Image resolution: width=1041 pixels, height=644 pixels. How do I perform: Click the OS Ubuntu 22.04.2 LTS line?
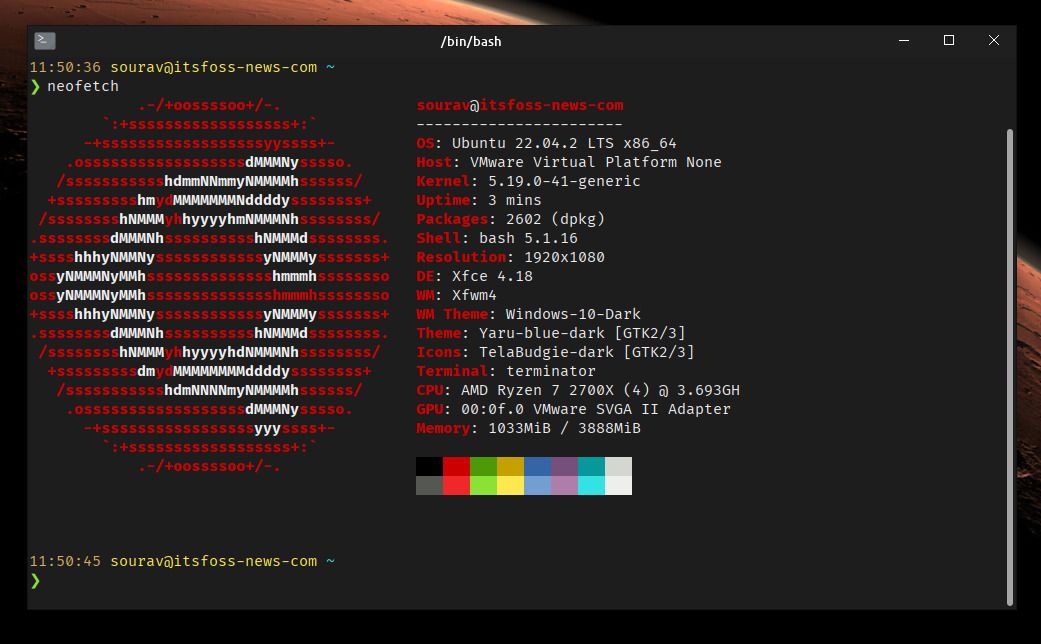[546, 143]
